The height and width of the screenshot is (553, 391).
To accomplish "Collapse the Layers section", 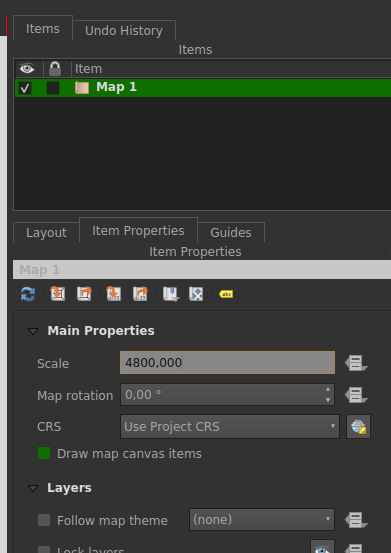I will (33, 488).
